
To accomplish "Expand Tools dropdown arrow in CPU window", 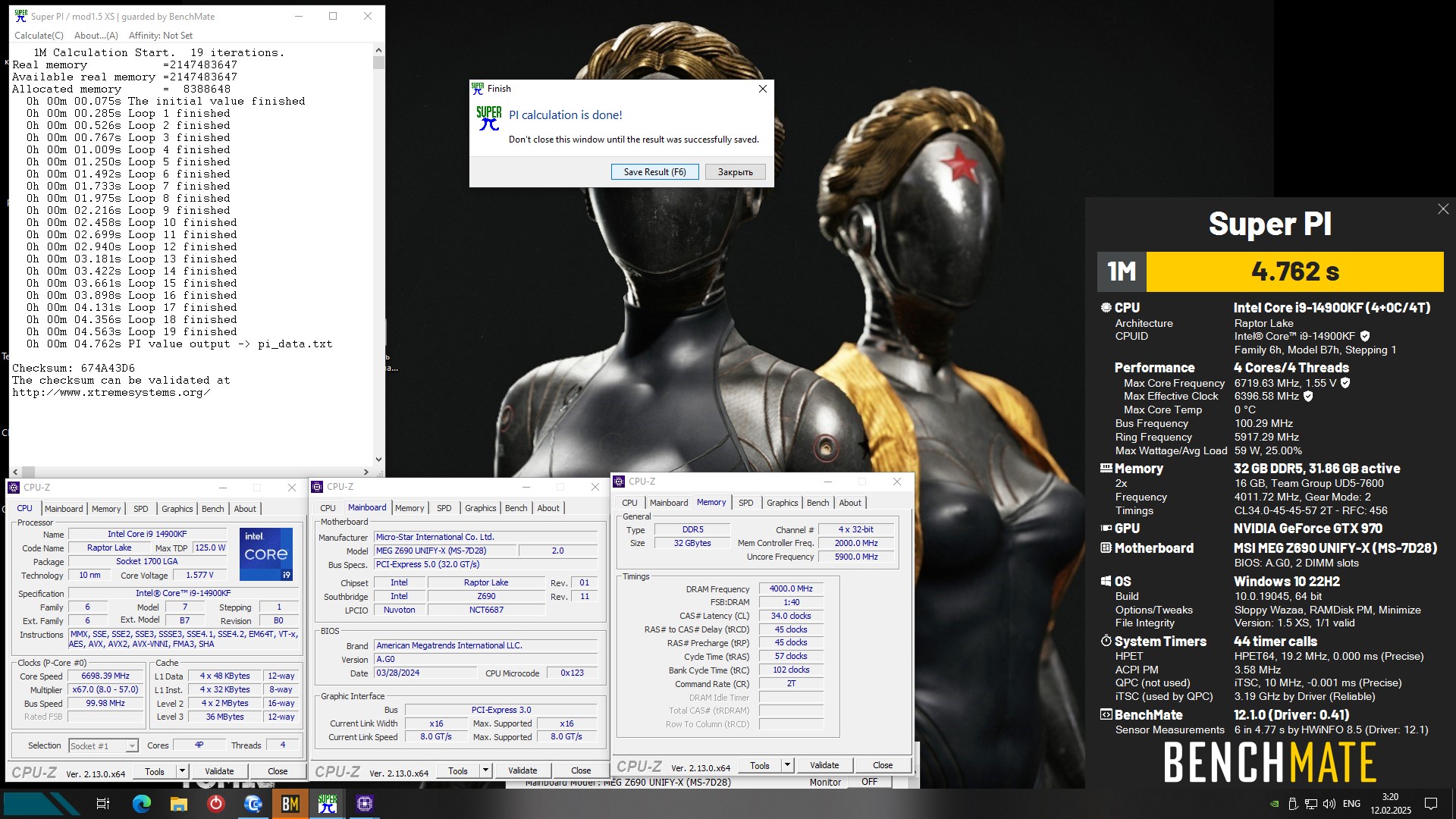I will pyautogui.click(x=182, y=771).
